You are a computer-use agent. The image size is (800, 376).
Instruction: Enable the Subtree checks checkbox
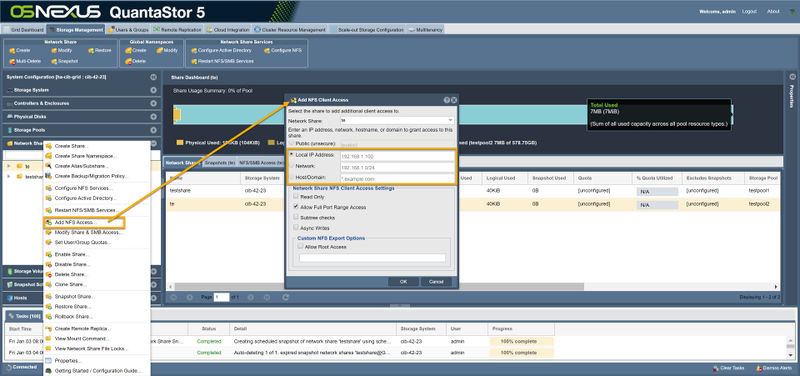click(296, 217)
